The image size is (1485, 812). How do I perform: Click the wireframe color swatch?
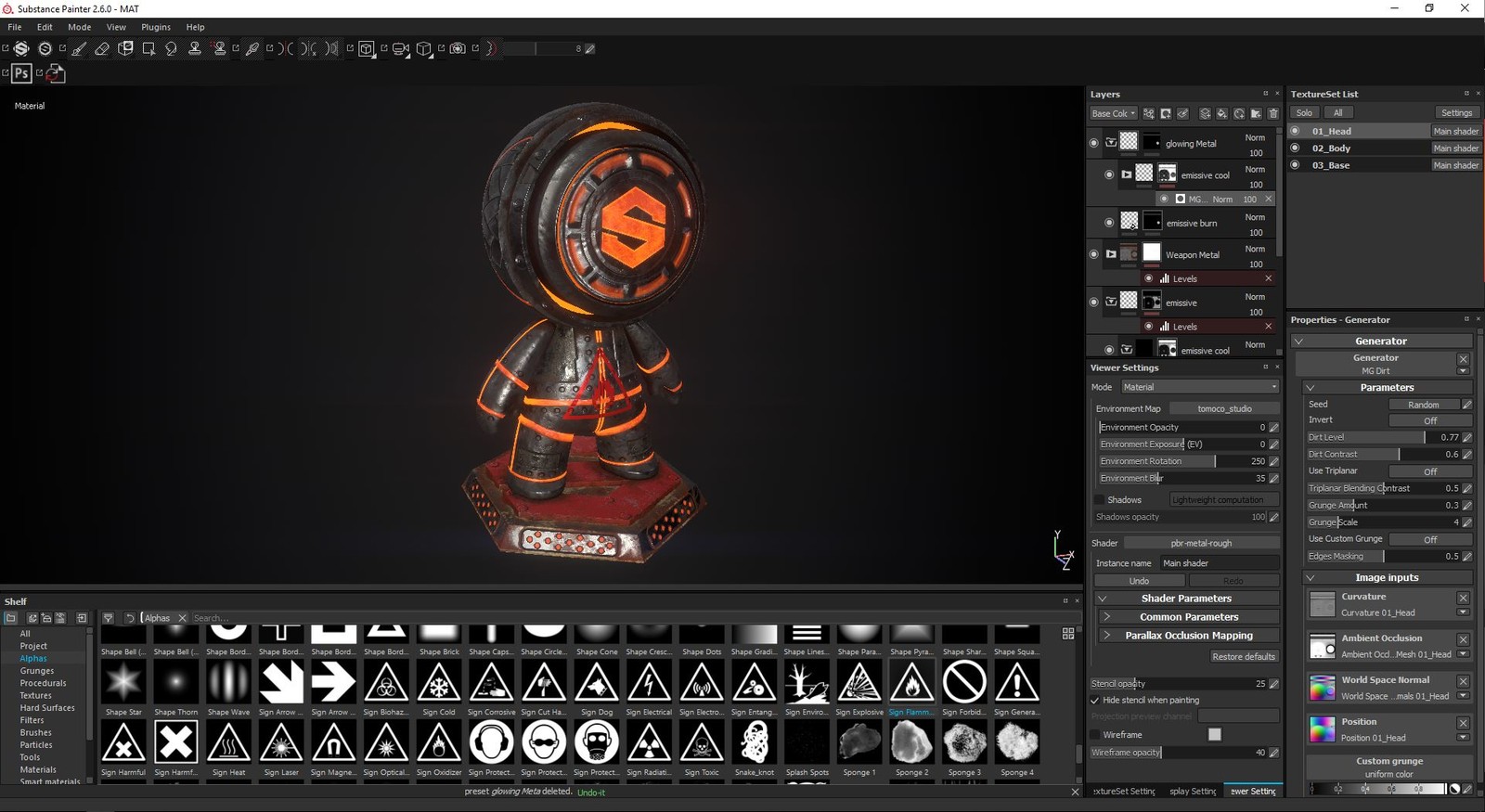1214,735
